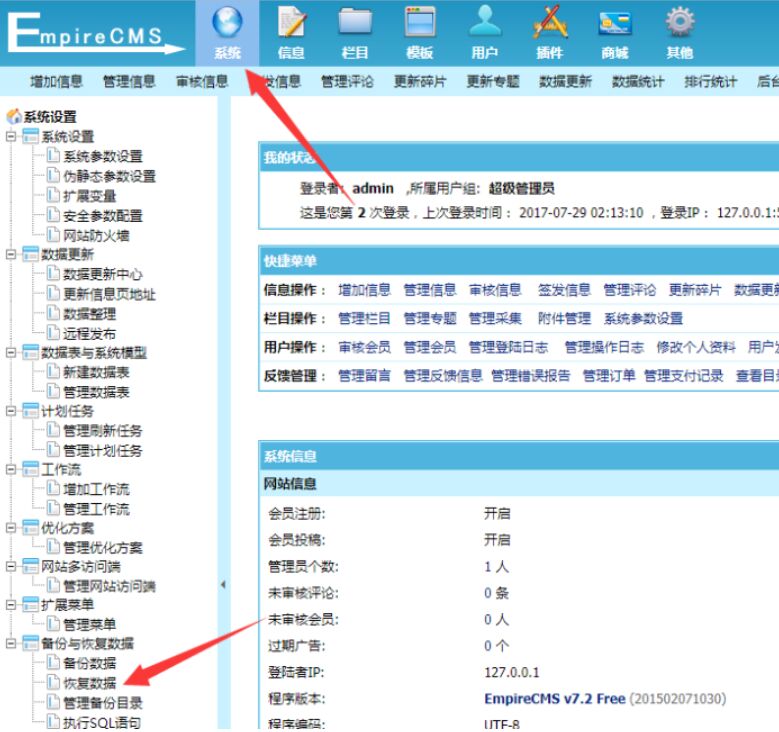Select 安全参数配置 in the tree
The width and height of the screenshot is (779, 732).
[103, 216]
